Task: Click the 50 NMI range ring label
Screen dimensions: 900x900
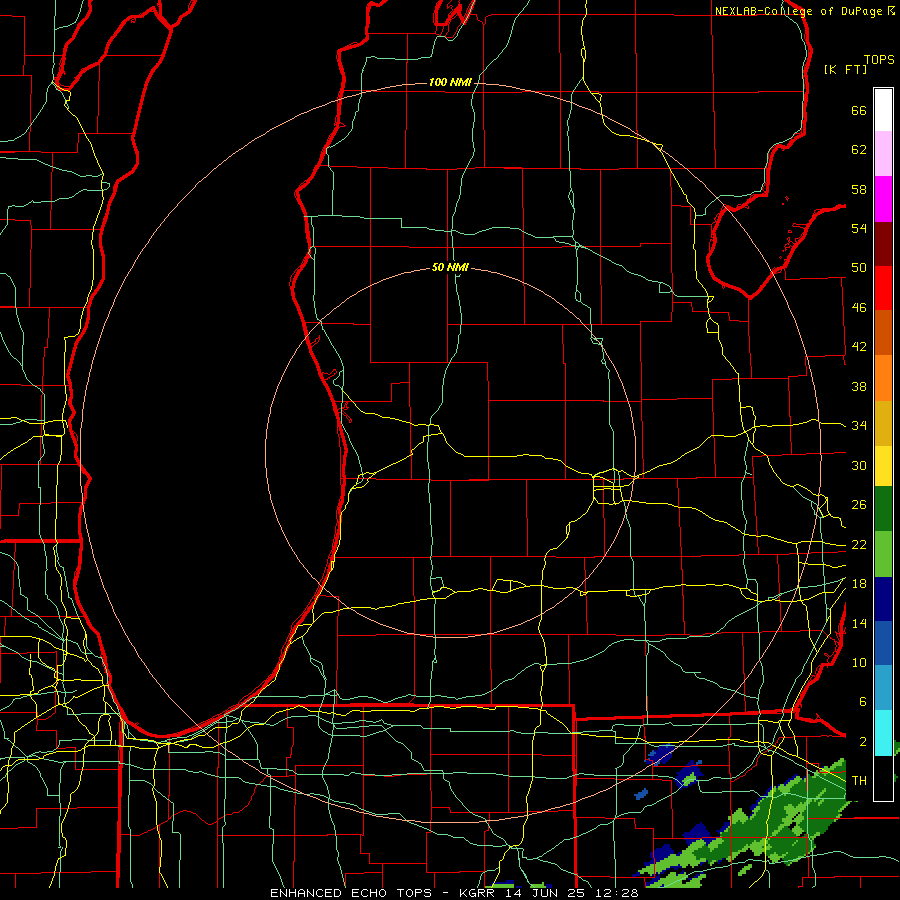Action: 450,267
